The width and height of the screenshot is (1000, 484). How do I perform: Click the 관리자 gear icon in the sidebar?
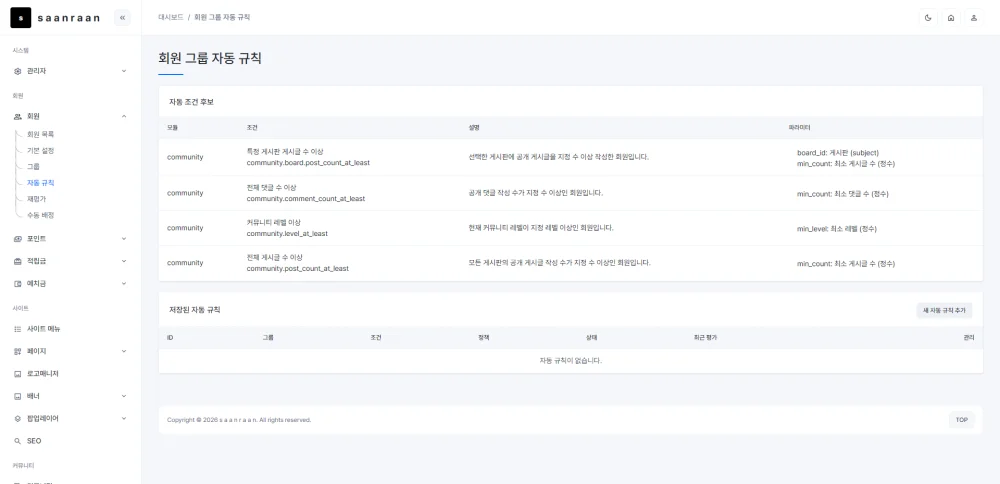point(18,71)
